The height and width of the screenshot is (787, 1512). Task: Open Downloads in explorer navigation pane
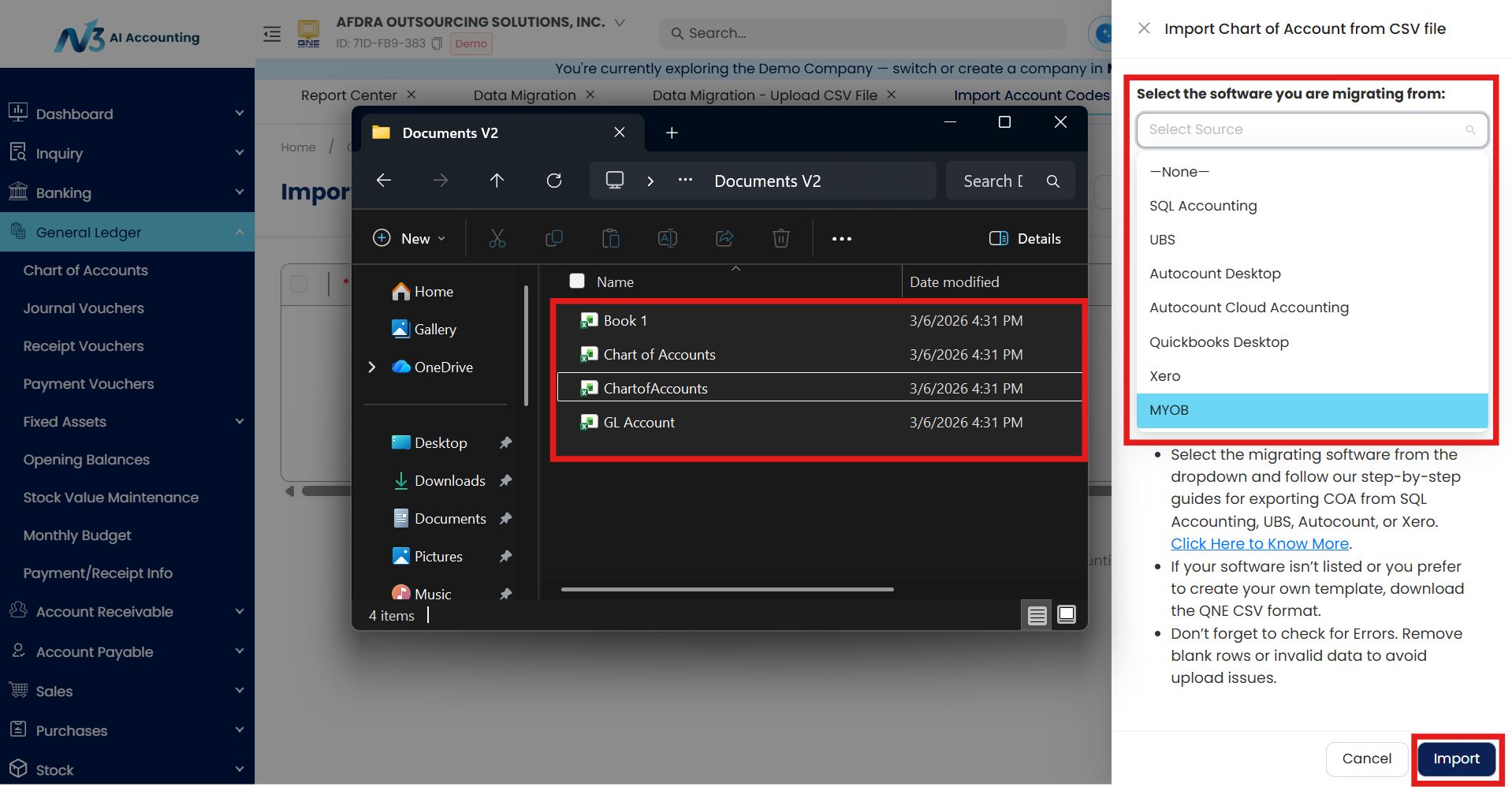tap(449, 481)
